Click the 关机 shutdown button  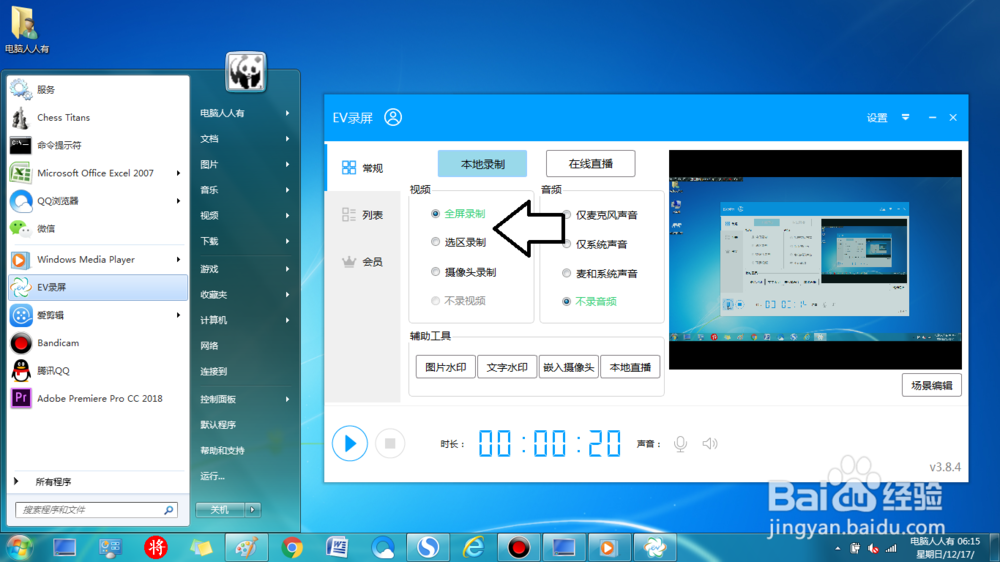point(220,510)
